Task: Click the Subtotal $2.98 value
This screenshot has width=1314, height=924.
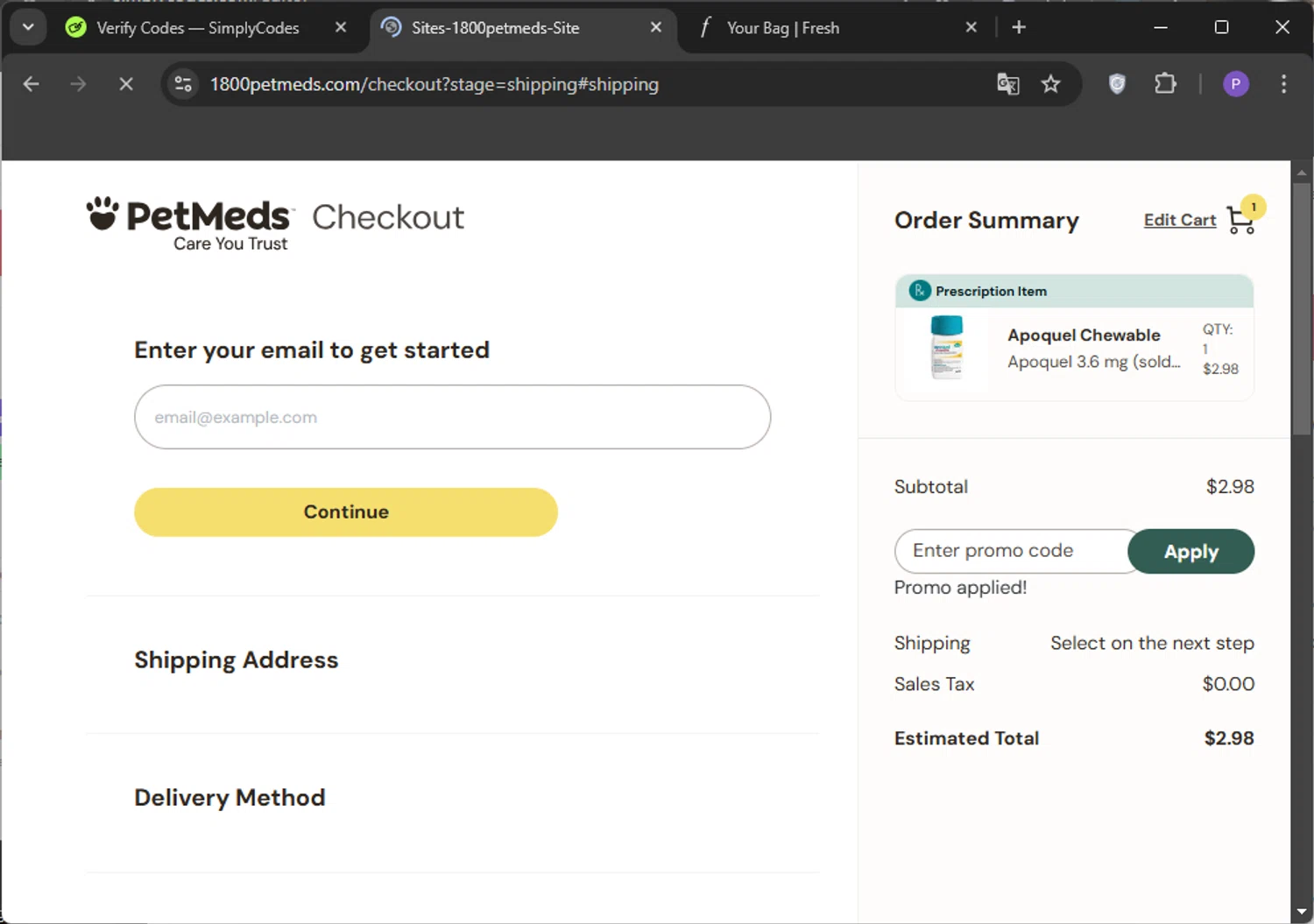Action: [1230, 486]
